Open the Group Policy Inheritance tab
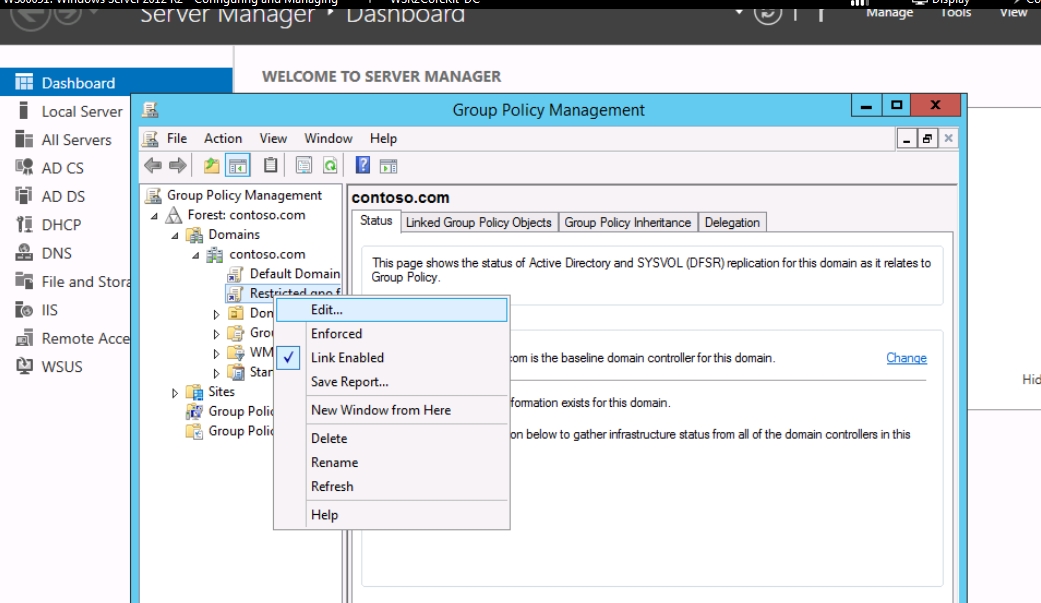Viewport: 1041px width, 603px height. click(627, 222)
